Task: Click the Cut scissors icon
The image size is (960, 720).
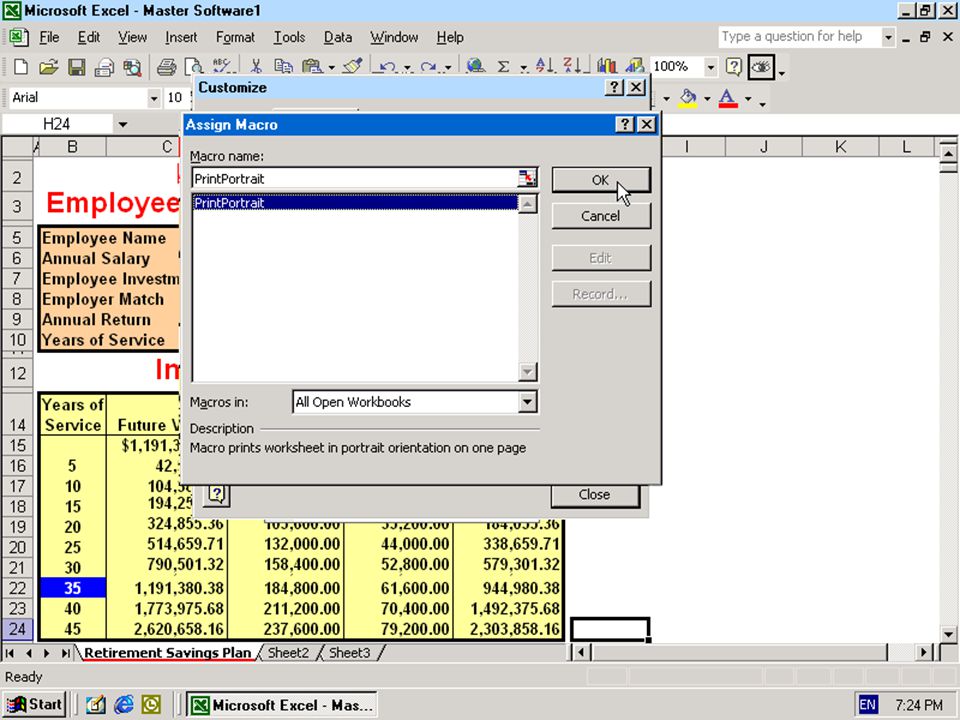Action: [x=256, y=67]
